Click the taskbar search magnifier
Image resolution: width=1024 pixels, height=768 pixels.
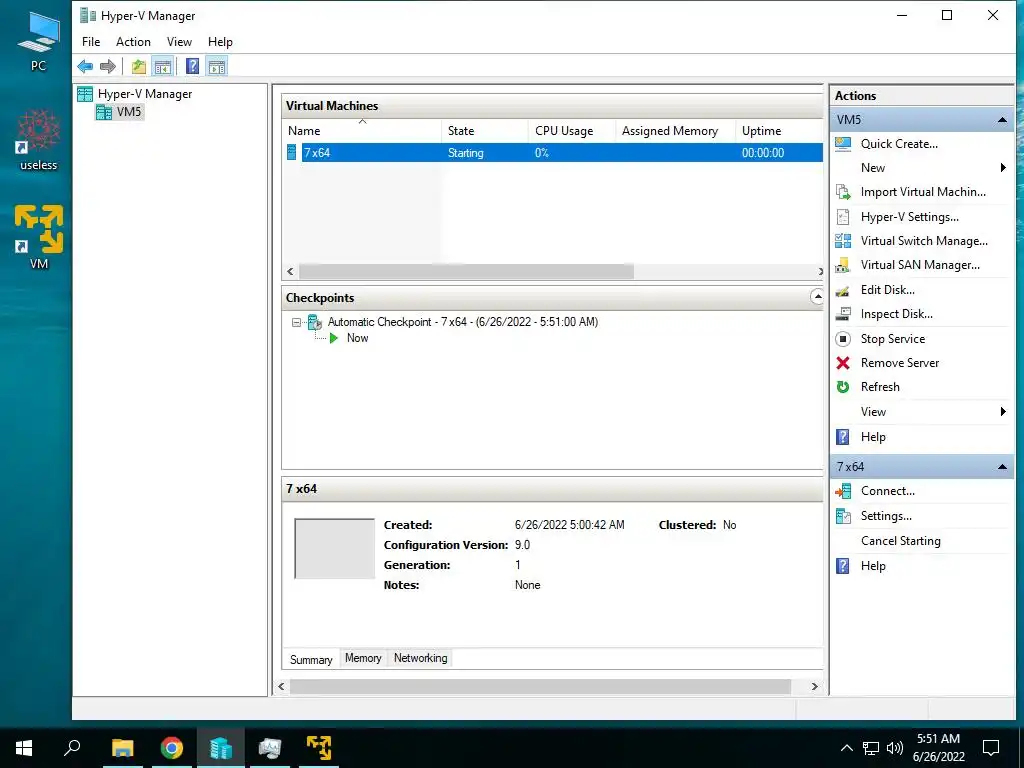[x=72, y=748]
